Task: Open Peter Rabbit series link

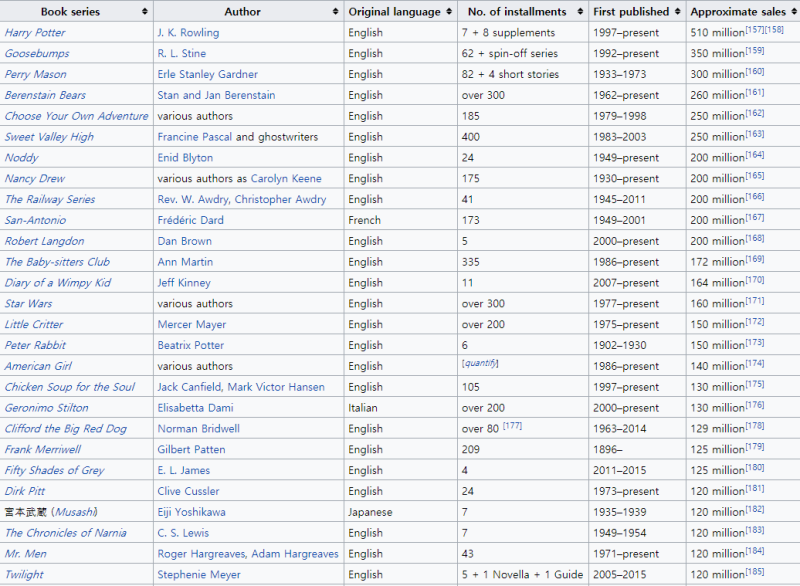Action: 35,346
